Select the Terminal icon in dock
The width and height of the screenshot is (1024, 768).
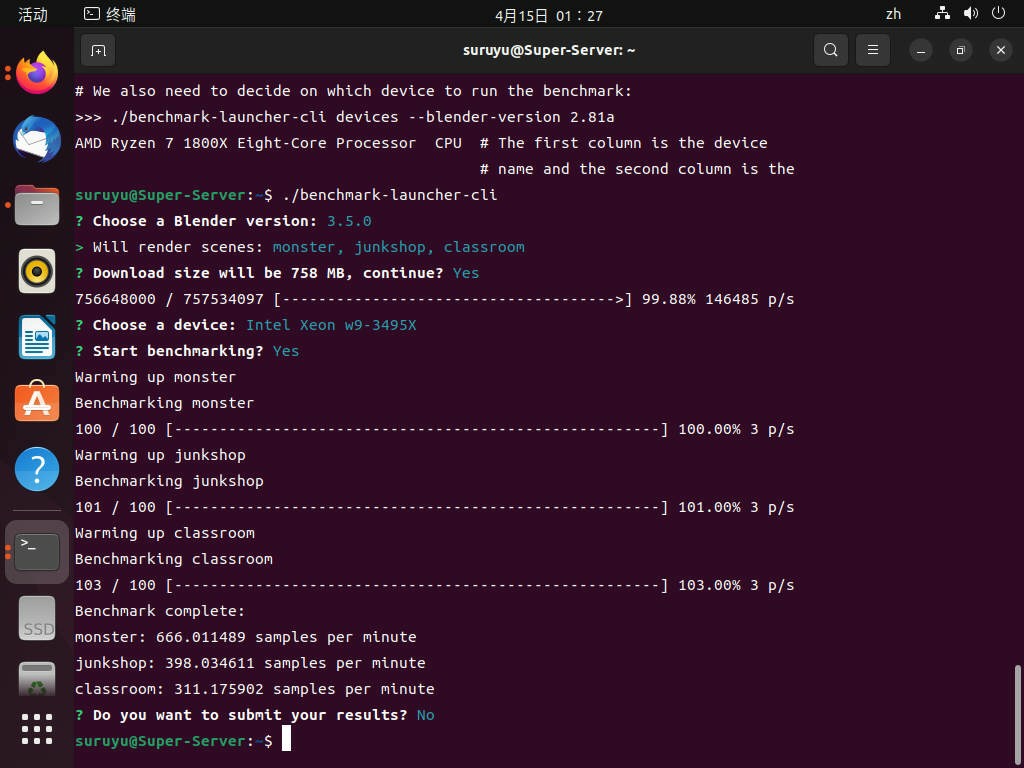point(37,551)
